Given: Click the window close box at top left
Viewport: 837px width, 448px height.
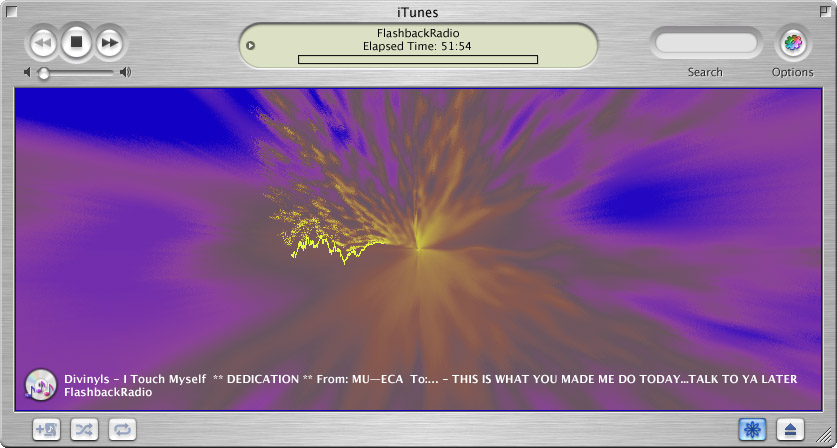Looking at the screenshot, I should tap(12, 11).
